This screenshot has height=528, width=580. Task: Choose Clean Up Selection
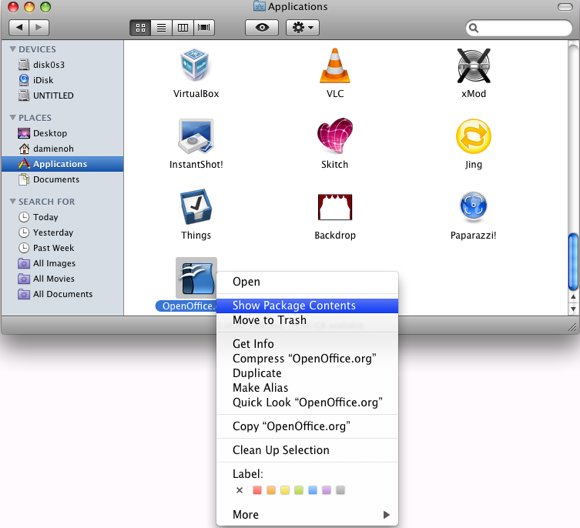click(x=307, y=450)
